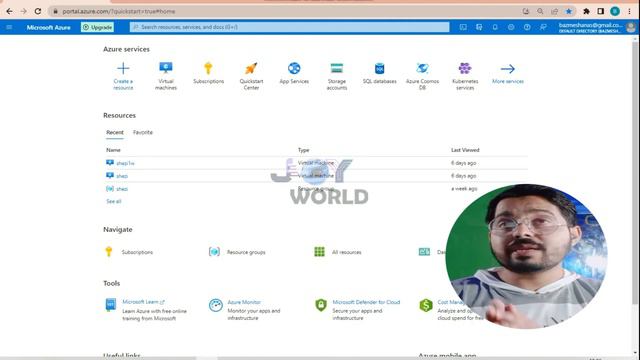Click the Microsoft Defender shield icon
Image resolution: width=640 pixels, height=360 pixels.
[321, 305]
